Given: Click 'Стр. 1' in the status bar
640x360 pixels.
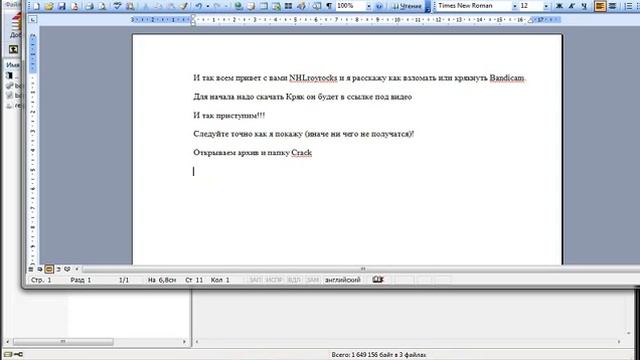Looking at the screenshot, I should pyautogui.click(x=41, y=280).
